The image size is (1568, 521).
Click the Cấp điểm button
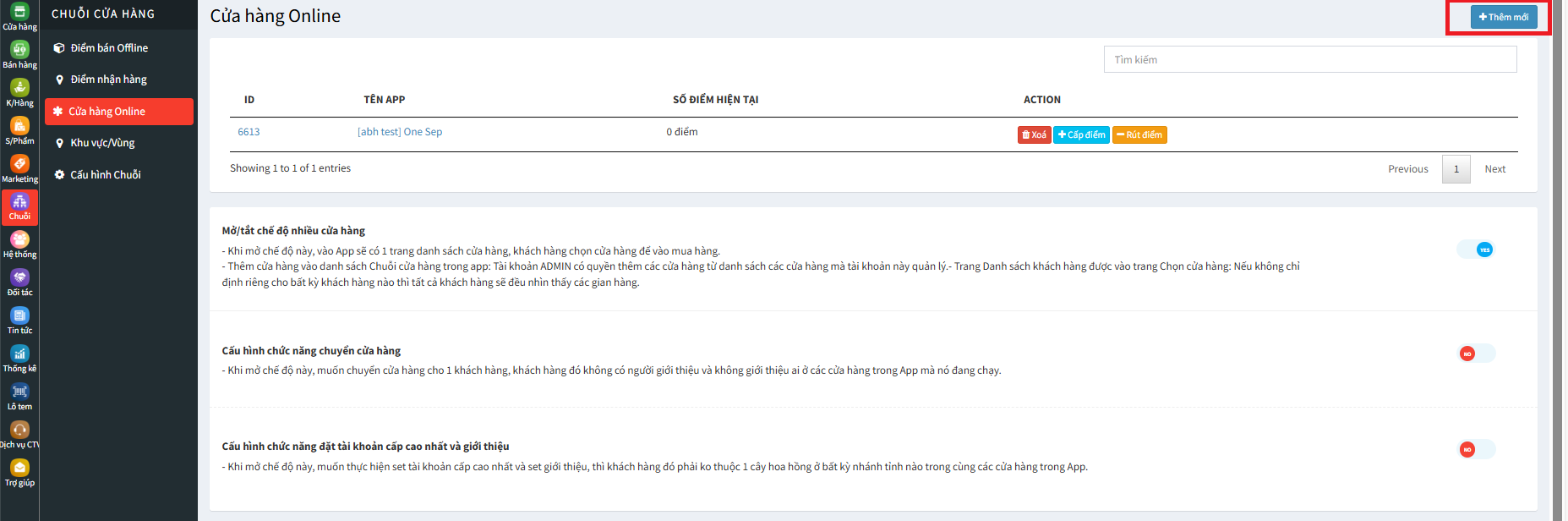pyautogui.click(x=1081, y=134)
